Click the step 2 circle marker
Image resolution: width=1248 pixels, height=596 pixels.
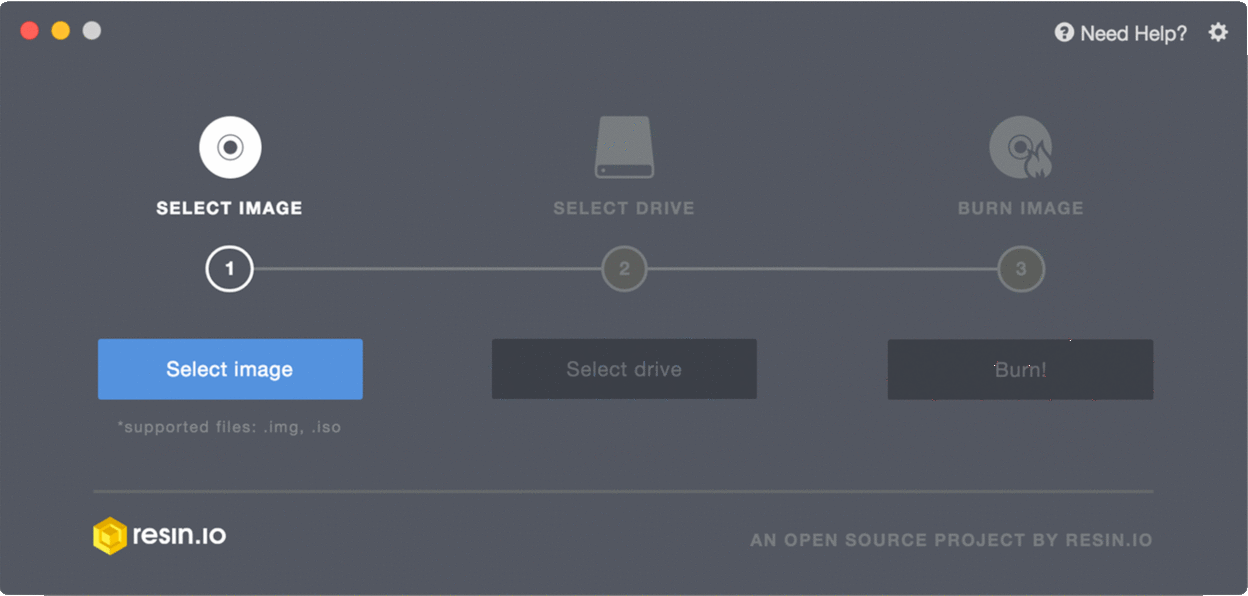624,269
